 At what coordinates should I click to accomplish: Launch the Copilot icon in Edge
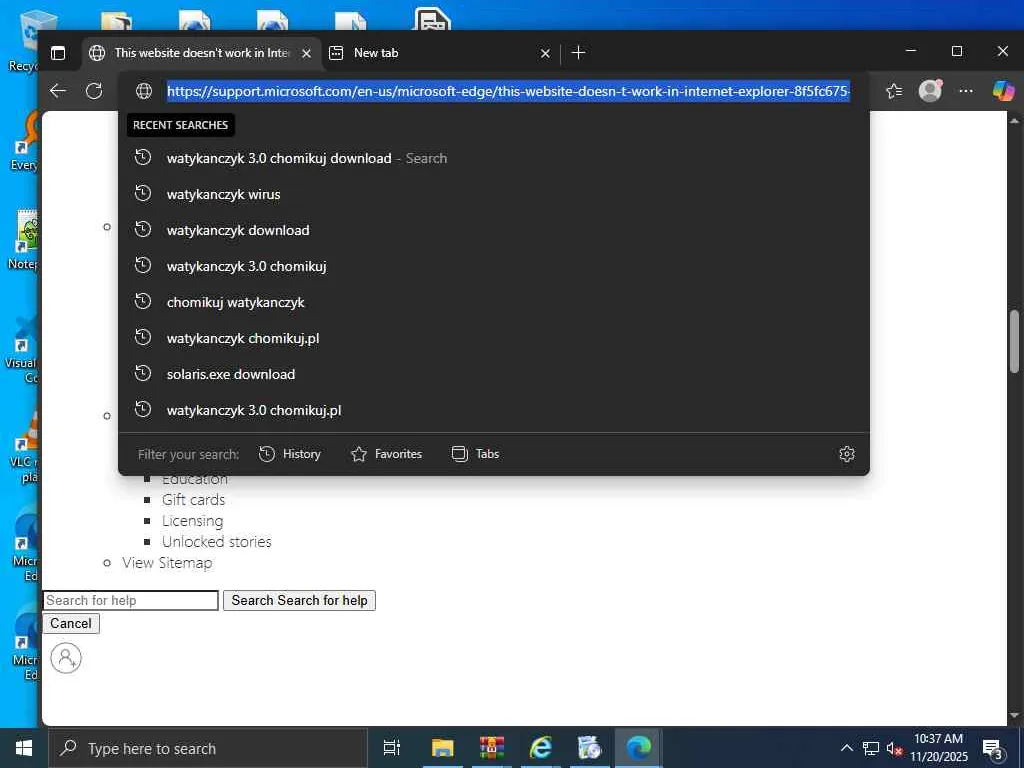click(x=1003, y=91)
